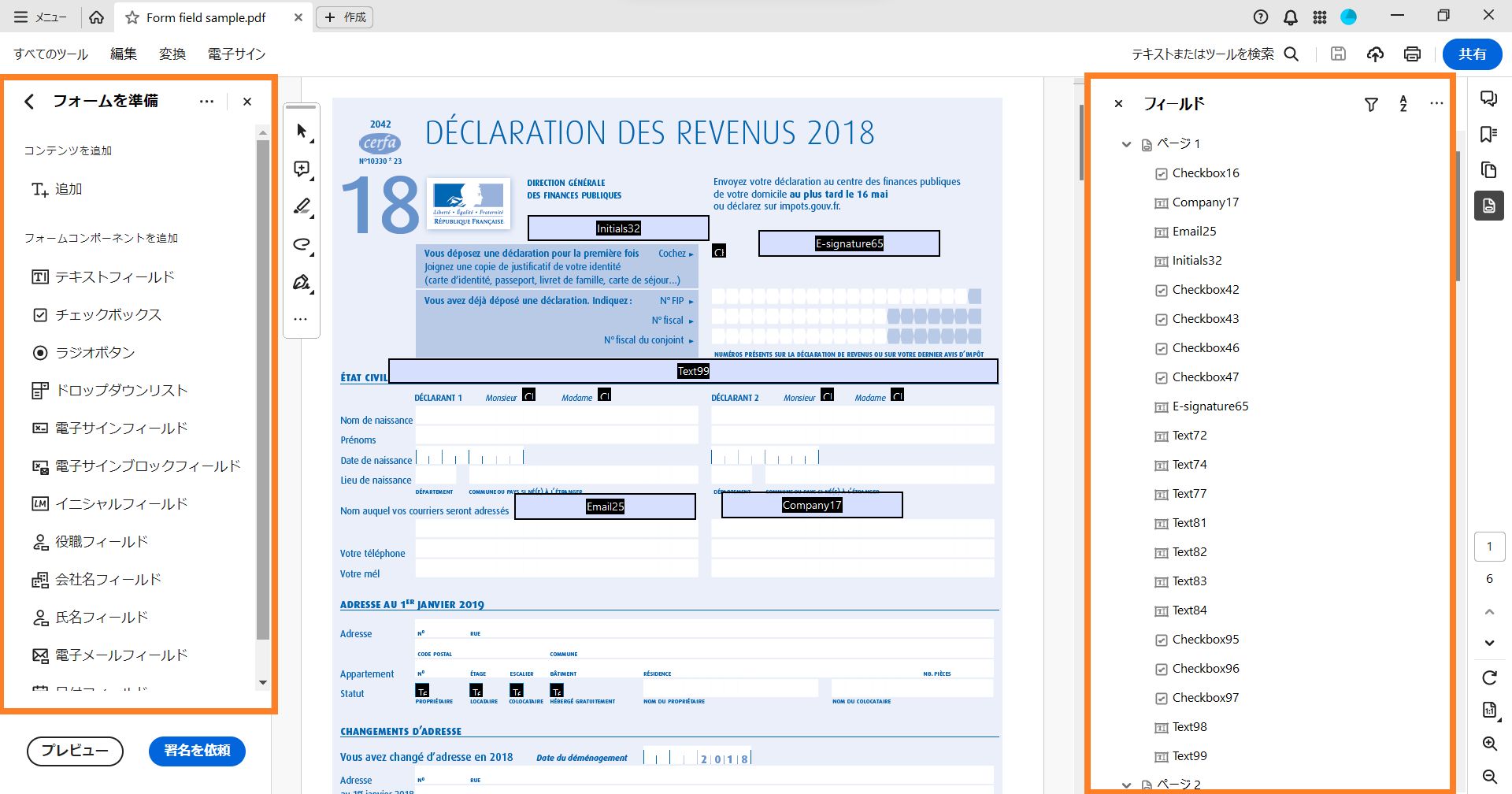The width and height of the screenshot is (1512, 794).
Task: Open the notifications bell
Action: click(x=1291, y=17)
